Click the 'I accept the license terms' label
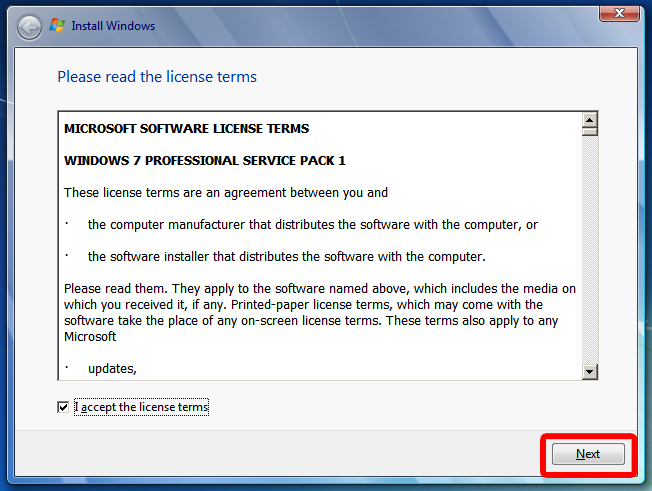This screenshot has height=491, width=652. [141, 407]
